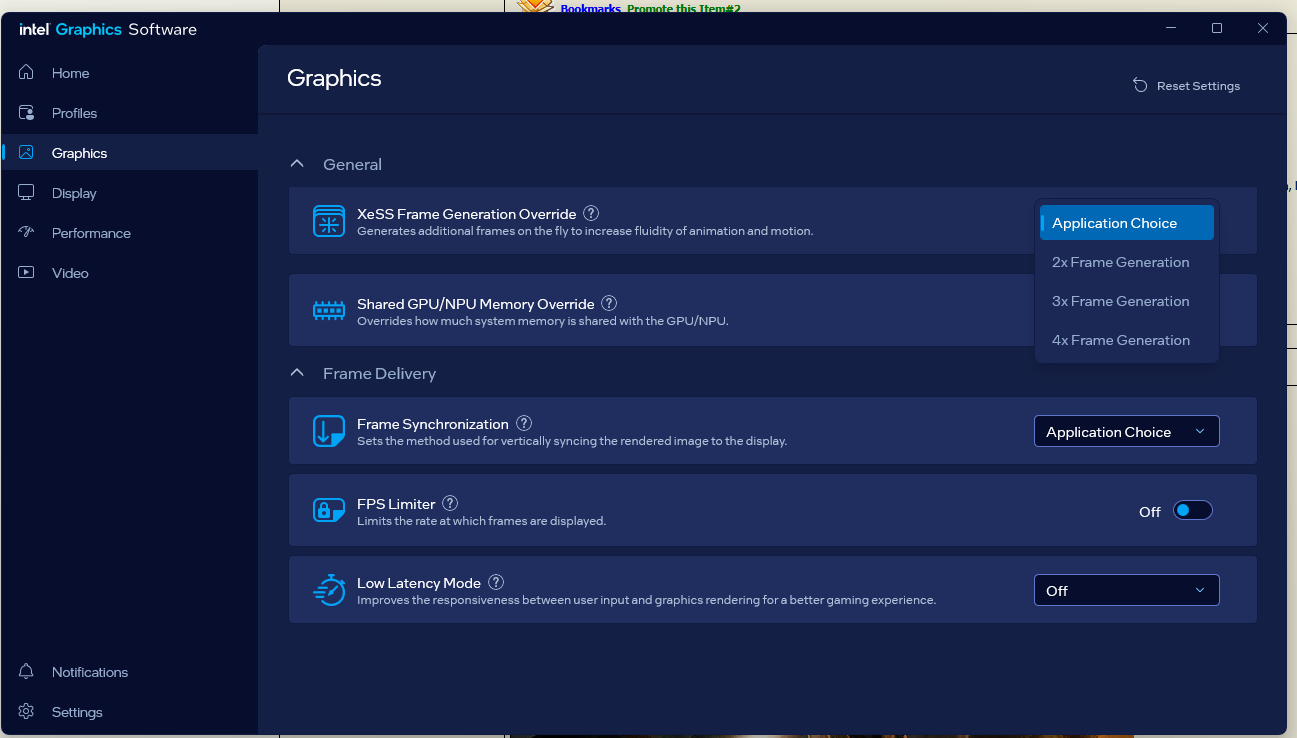1297x738 pixels.
Task: Open Notifications from the sidebar
Action: point(89,672)
